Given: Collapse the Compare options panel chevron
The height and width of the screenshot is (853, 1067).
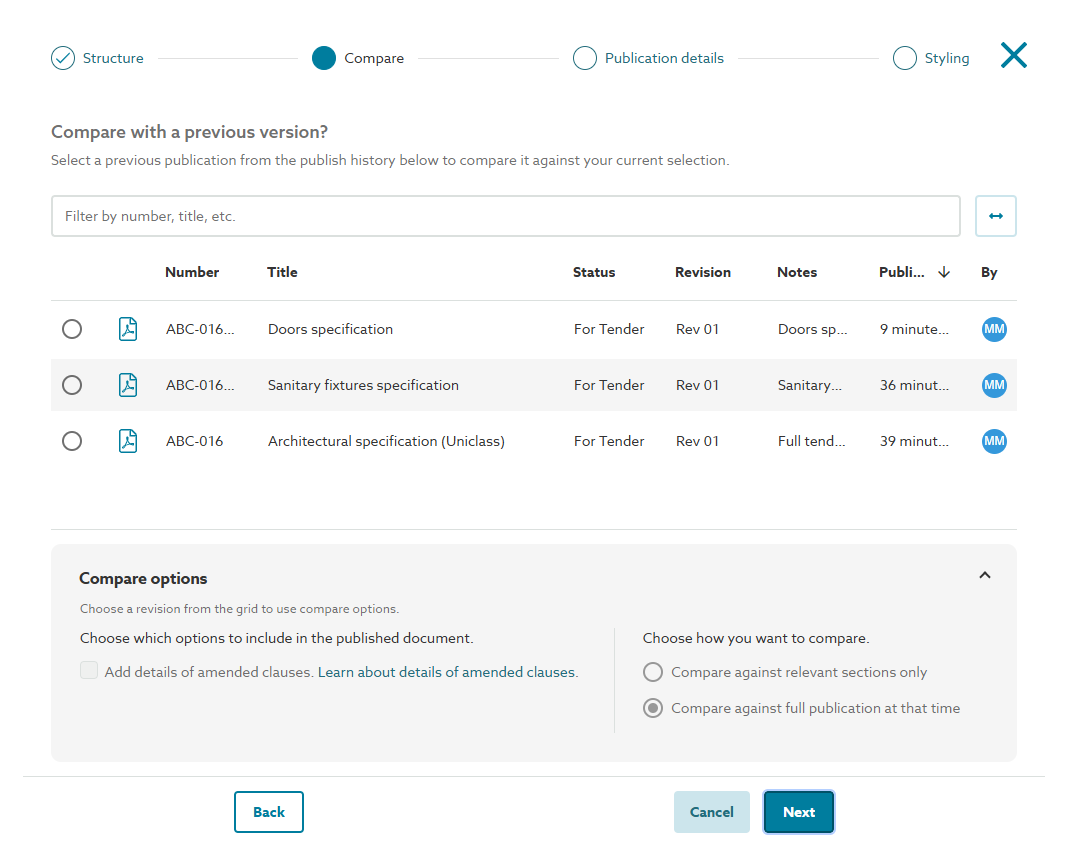Looking at the screenshot, I should 985,576.
